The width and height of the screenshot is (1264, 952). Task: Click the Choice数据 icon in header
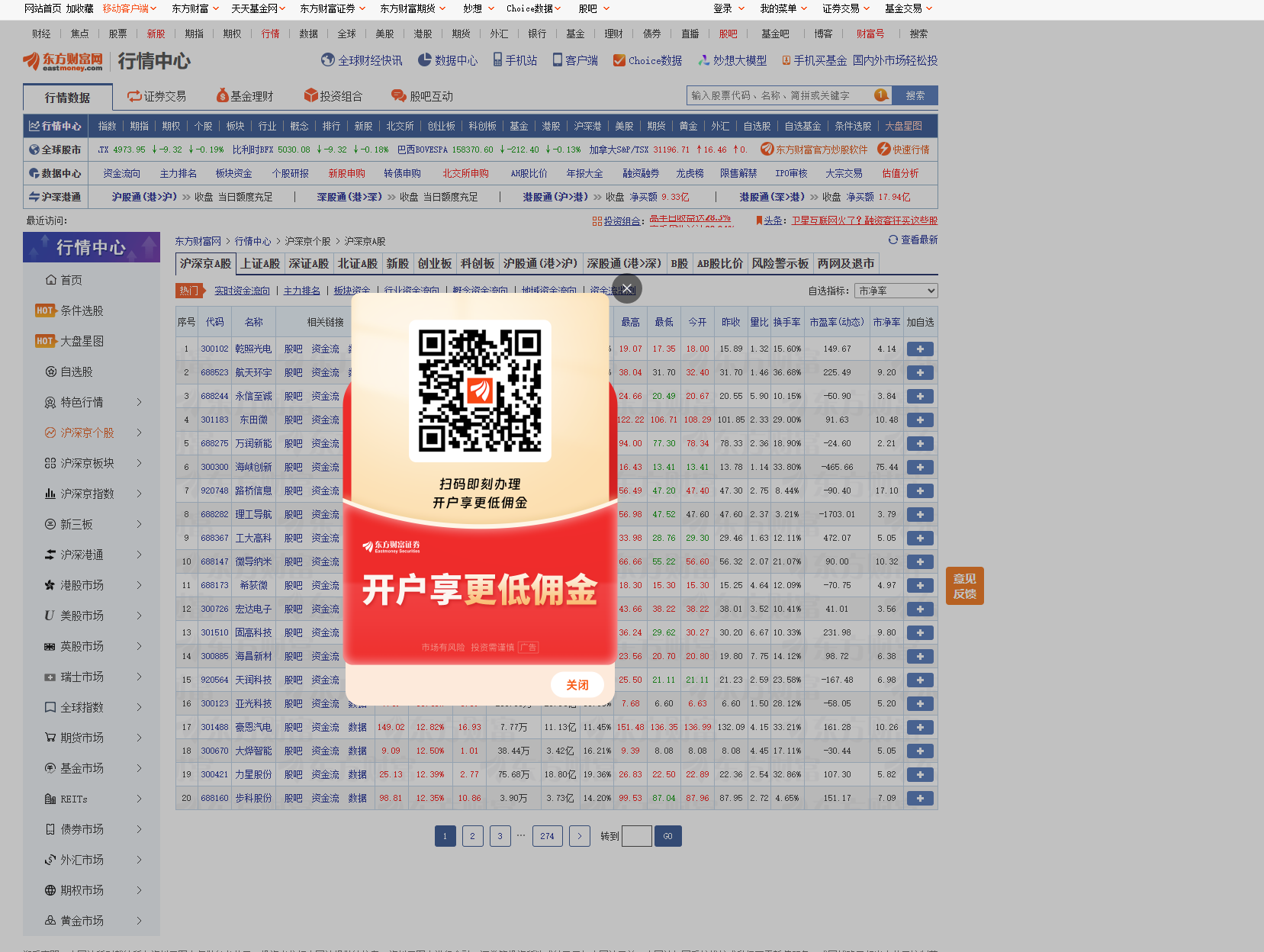coord(619,60)
